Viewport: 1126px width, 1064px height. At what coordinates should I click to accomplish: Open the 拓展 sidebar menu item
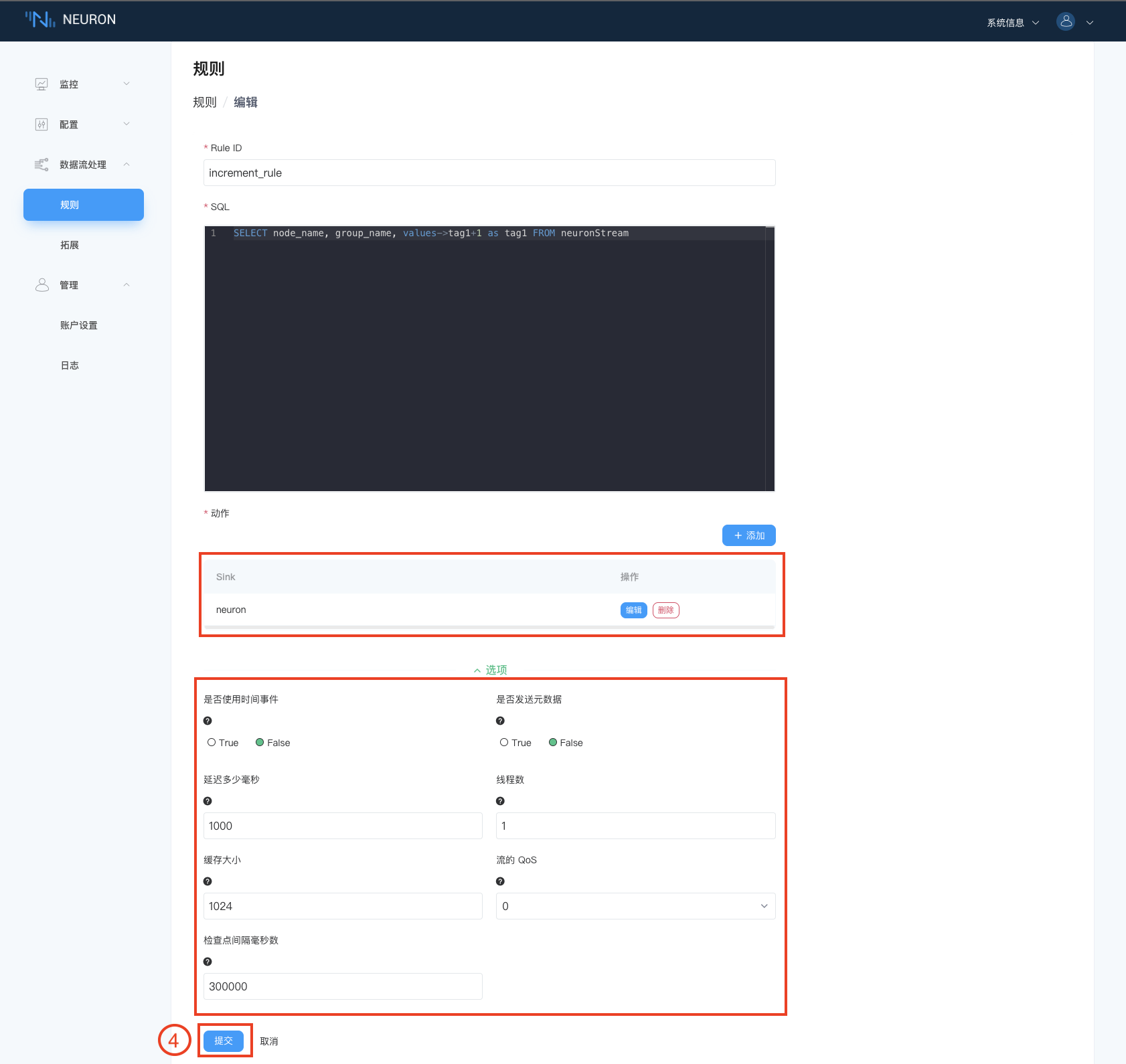(70, 245)
